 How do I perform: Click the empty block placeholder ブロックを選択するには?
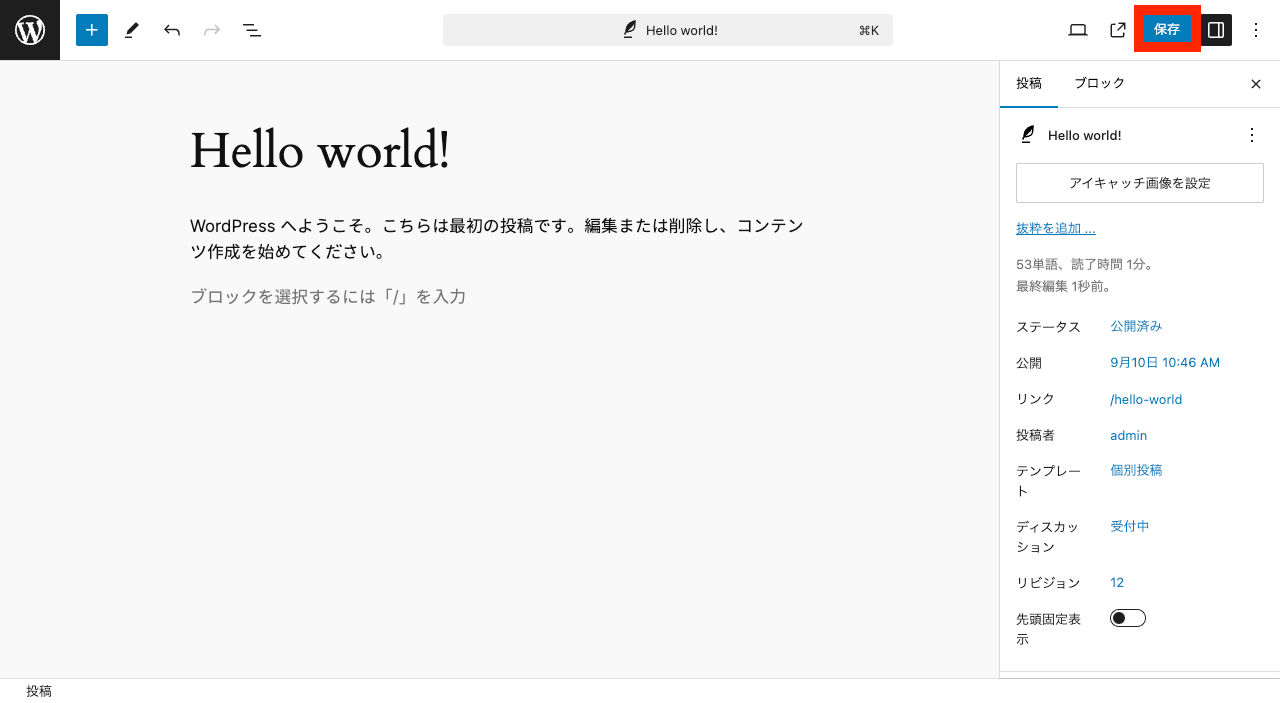point(328,297)
